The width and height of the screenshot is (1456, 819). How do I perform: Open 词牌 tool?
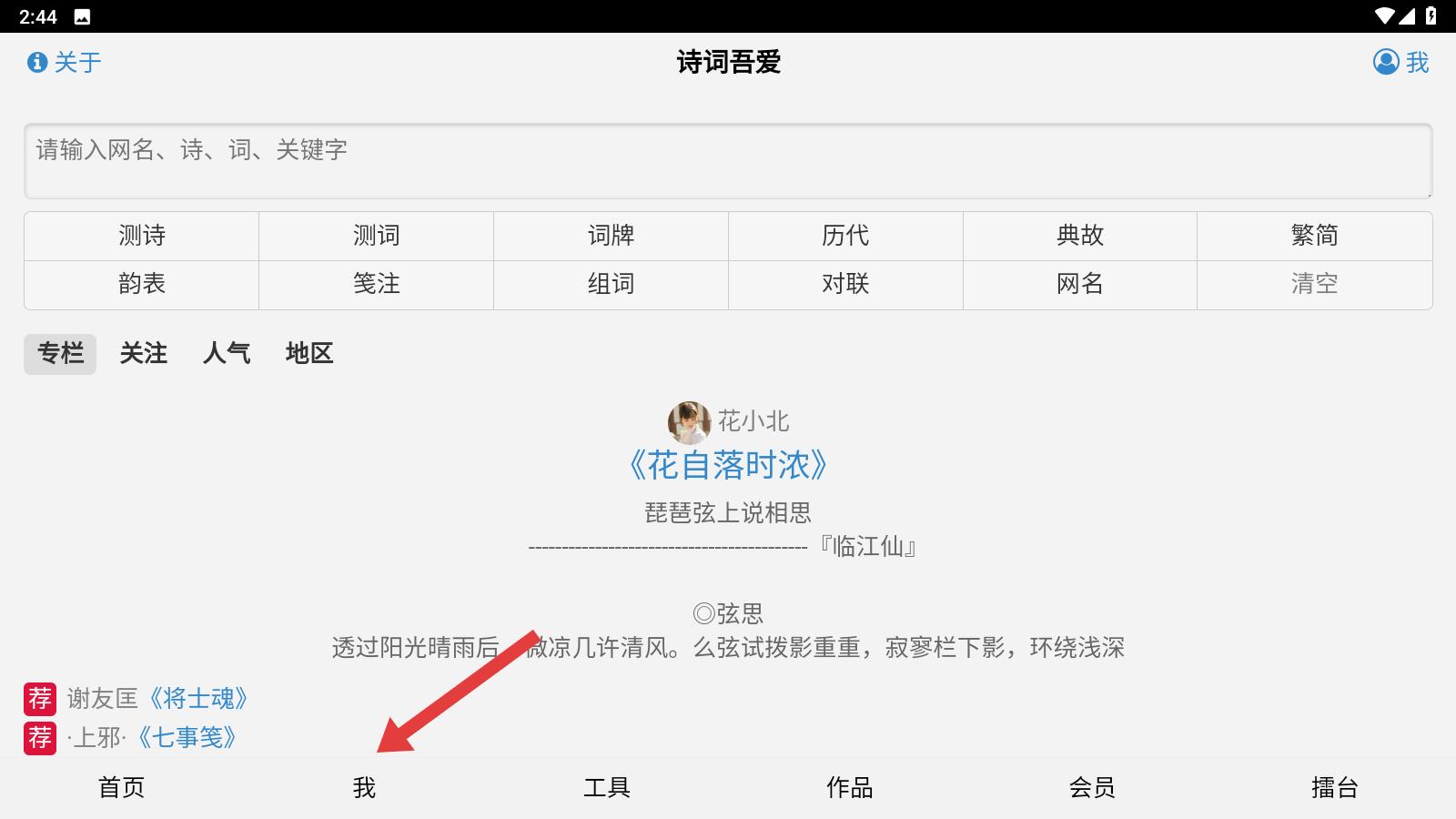point(611,236)
